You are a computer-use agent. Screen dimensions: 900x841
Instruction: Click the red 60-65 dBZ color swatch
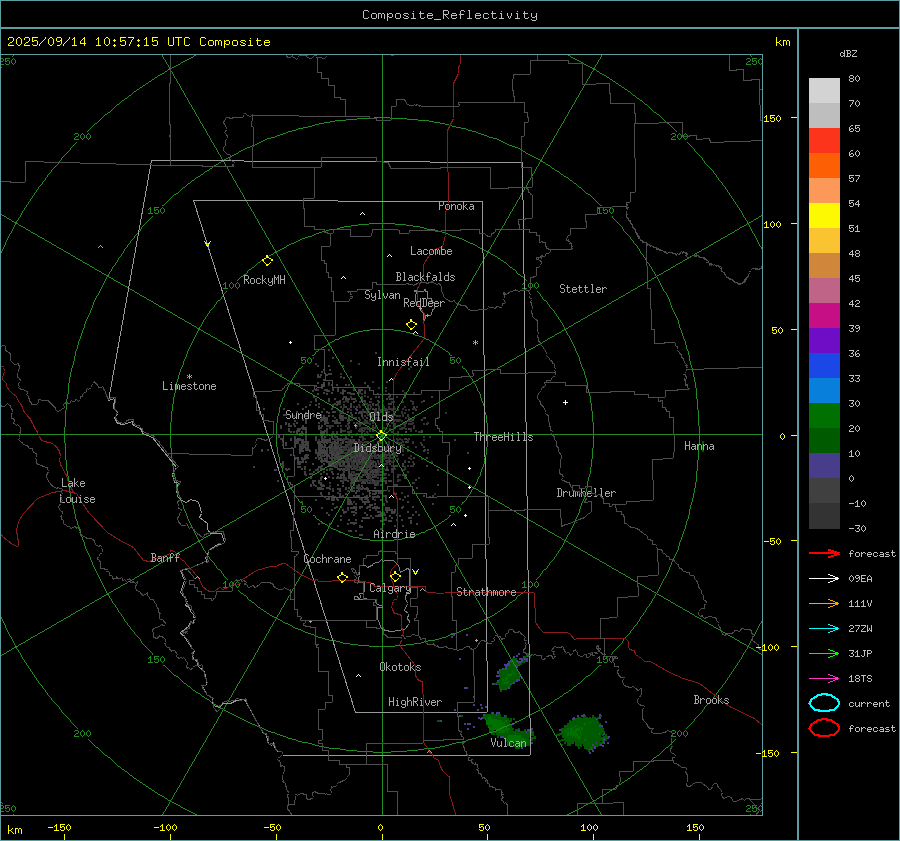coord(824,141)
